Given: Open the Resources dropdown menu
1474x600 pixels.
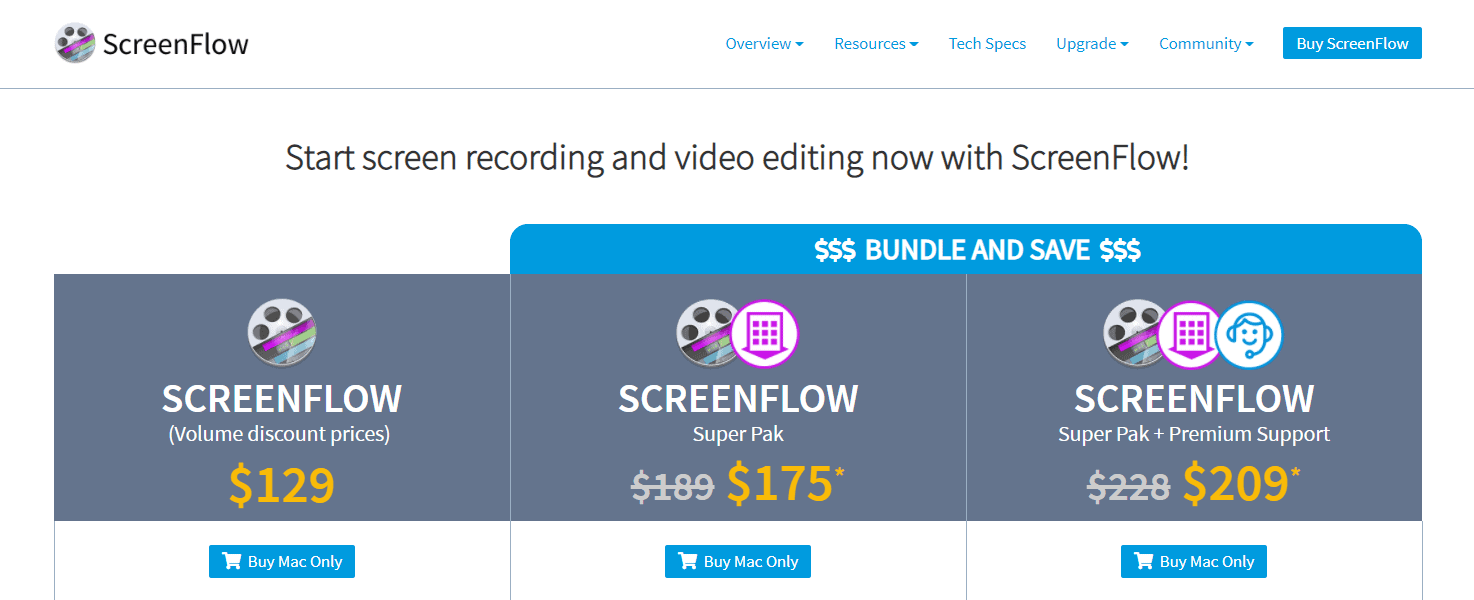Looking at the screenshot, I should [876, 44].
